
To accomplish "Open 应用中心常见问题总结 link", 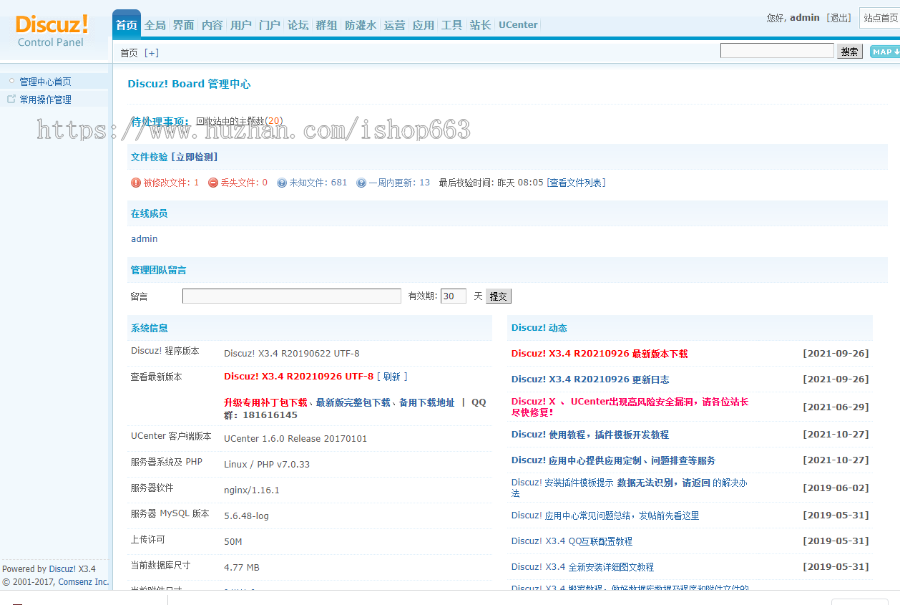I will (x=605, y=515).
